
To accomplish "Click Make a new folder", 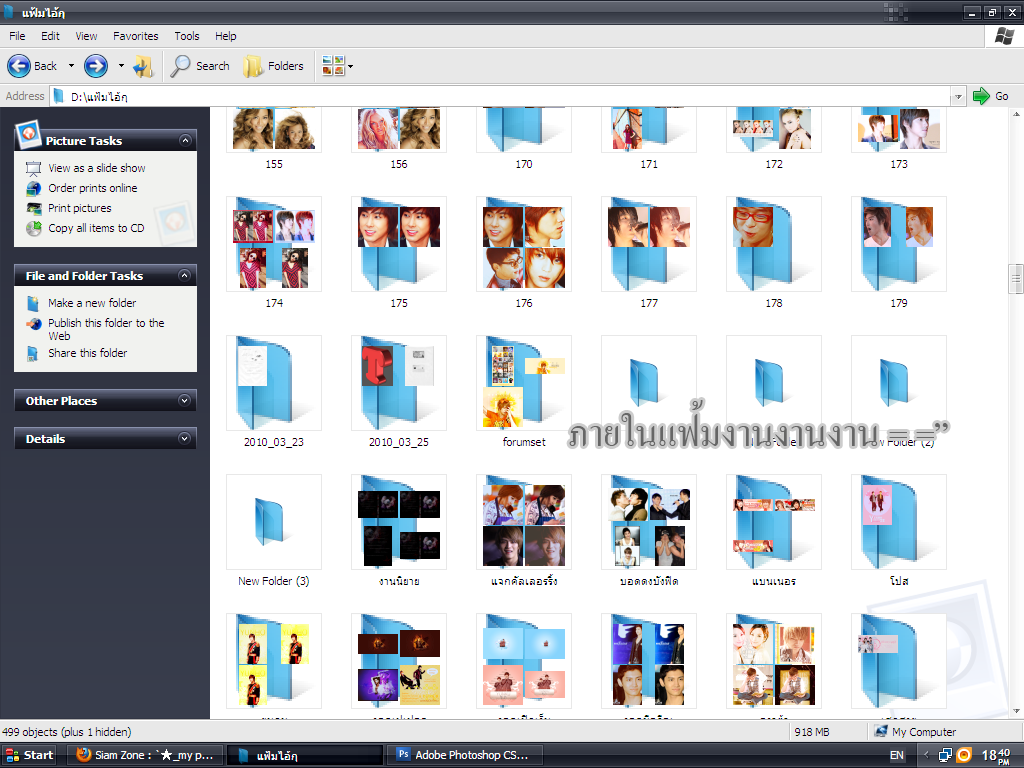I will tap(92, 303).
